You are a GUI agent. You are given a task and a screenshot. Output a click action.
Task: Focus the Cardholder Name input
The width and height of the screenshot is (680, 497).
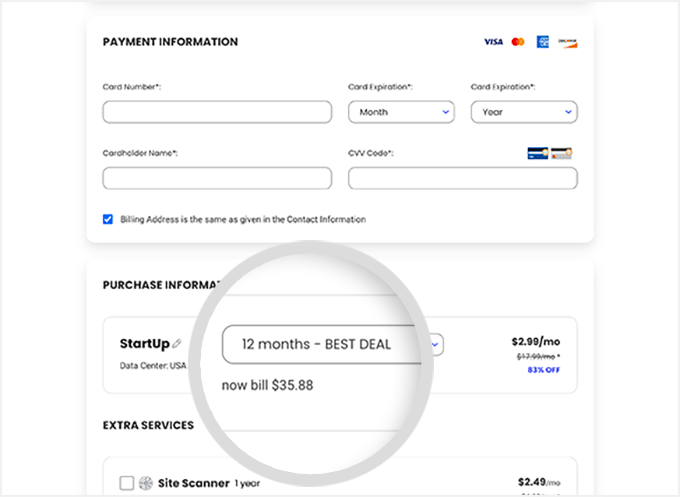coord(217,178)
